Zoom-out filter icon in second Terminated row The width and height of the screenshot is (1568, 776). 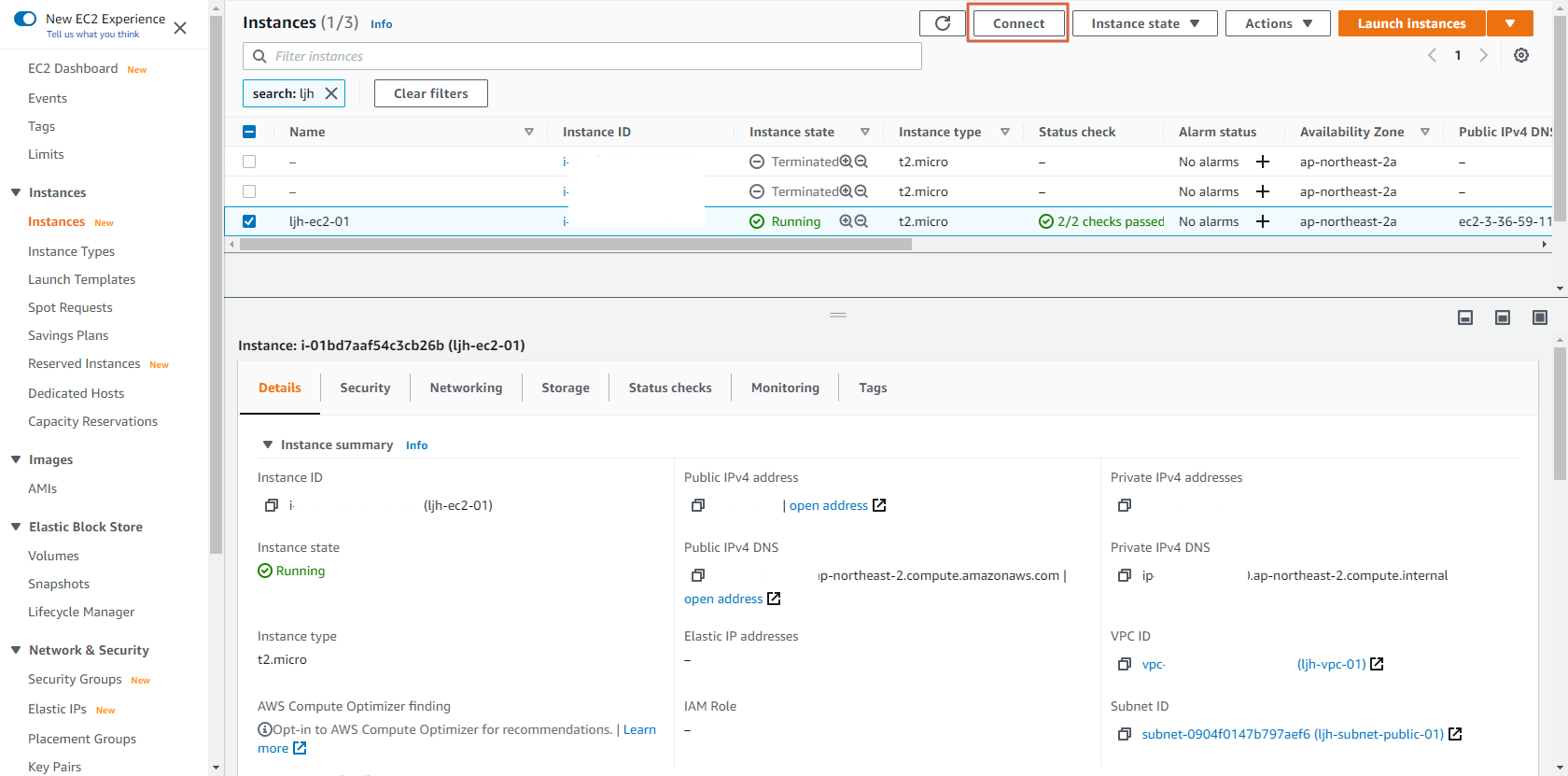[x=861, y=191]
